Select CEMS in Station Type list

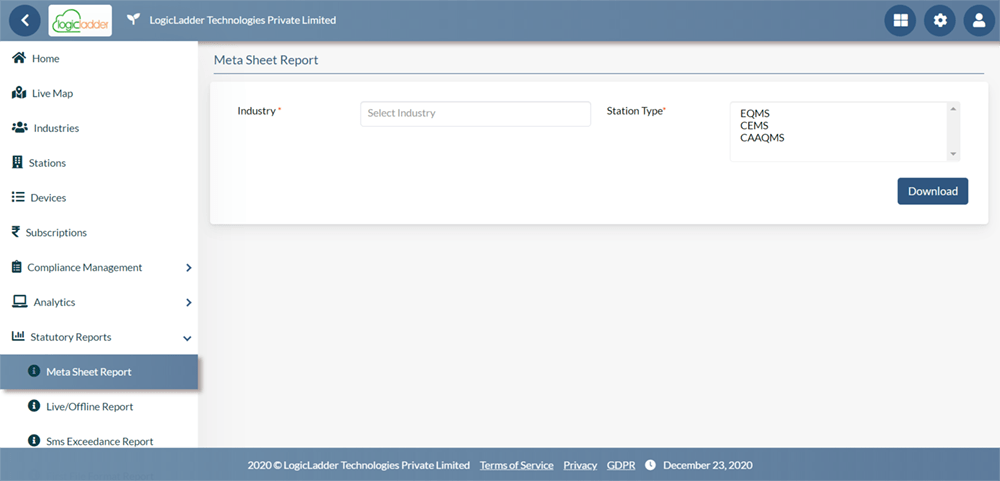[754, 126]
